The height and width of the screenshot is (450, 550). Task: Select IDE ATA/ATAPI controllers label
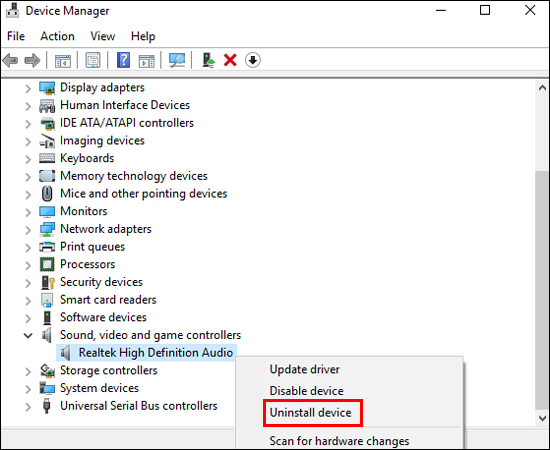[x=127, y=123]
